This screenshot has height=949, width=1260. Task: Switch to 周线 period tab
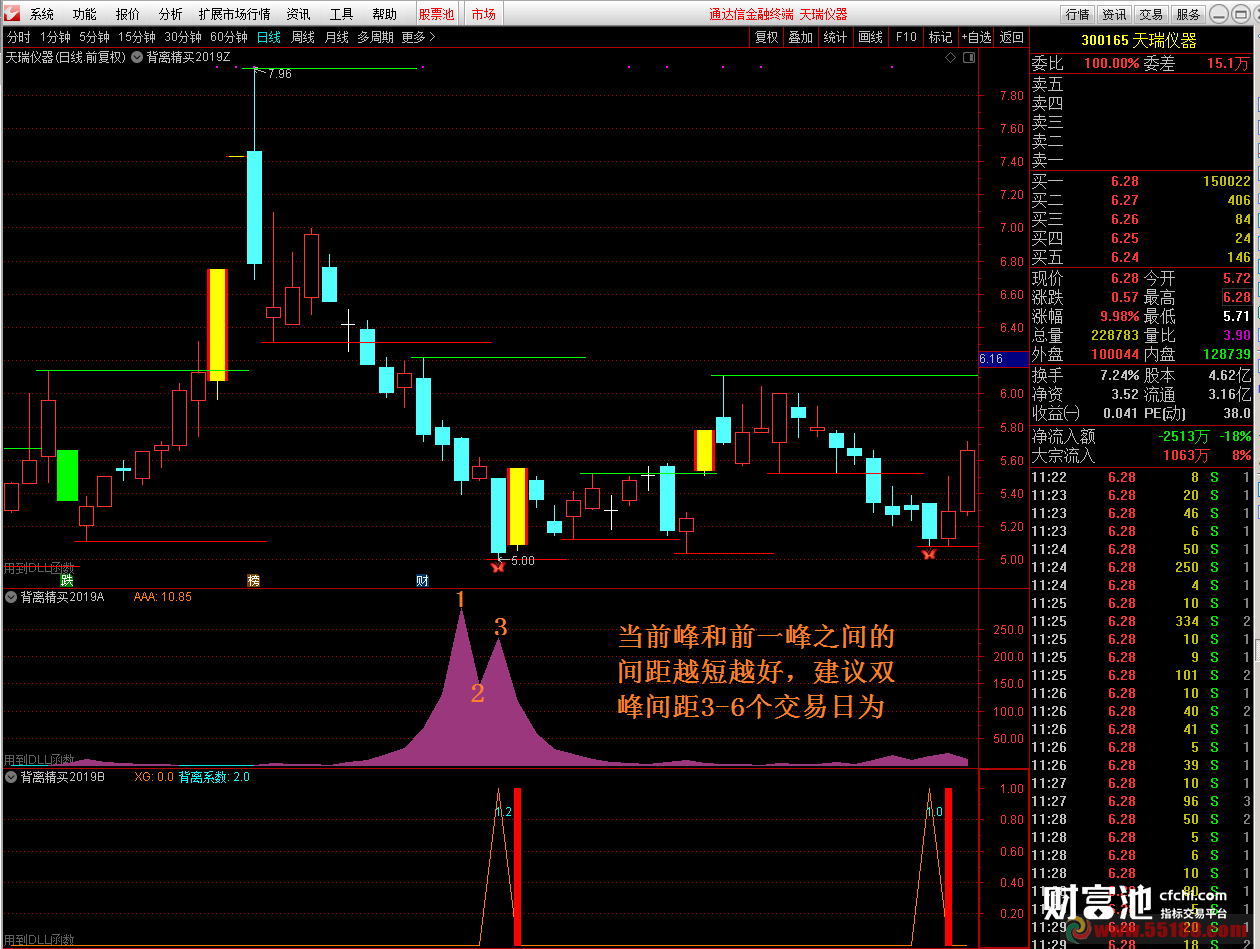click(303, 37)
